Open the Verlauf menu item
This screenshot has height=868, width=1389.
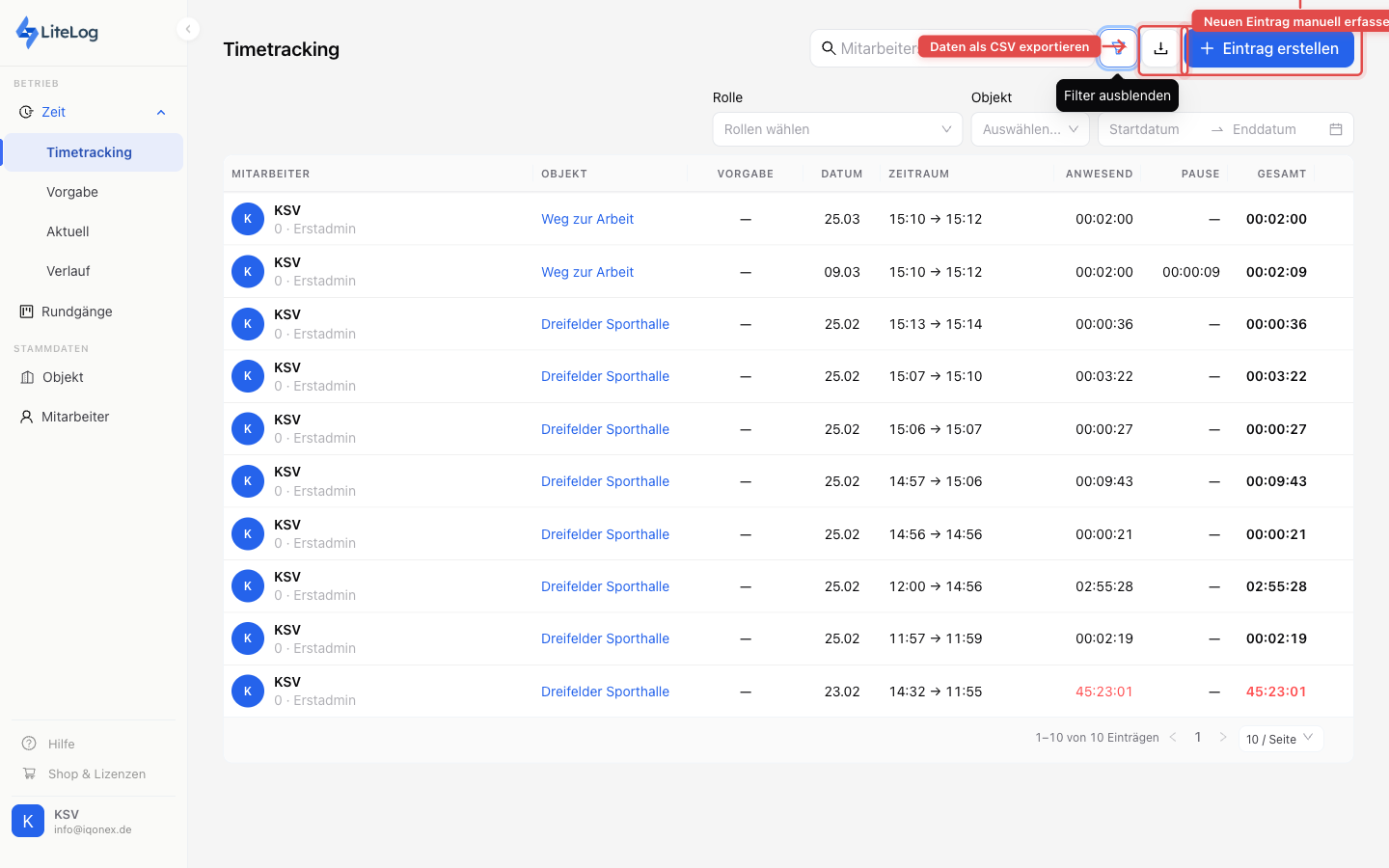coord(68,271)
